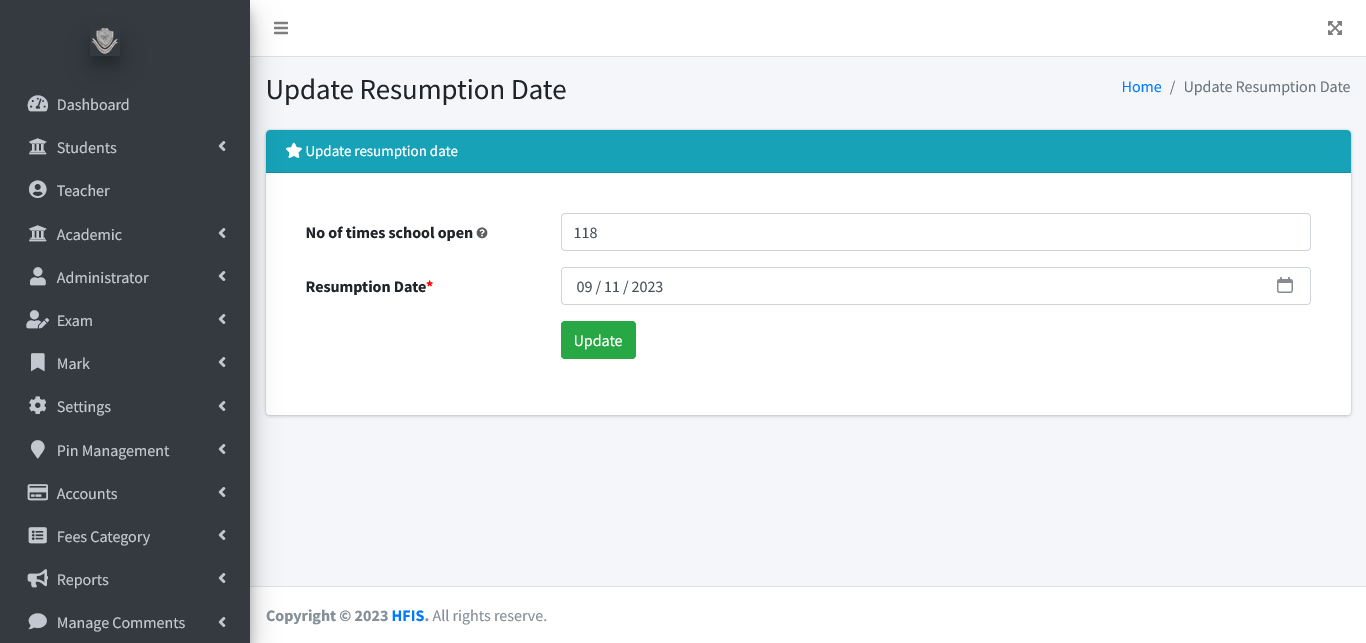Screen dimensions: 1366x643
Task: Click the Mark bookmark icon
Action: (38, 363)
